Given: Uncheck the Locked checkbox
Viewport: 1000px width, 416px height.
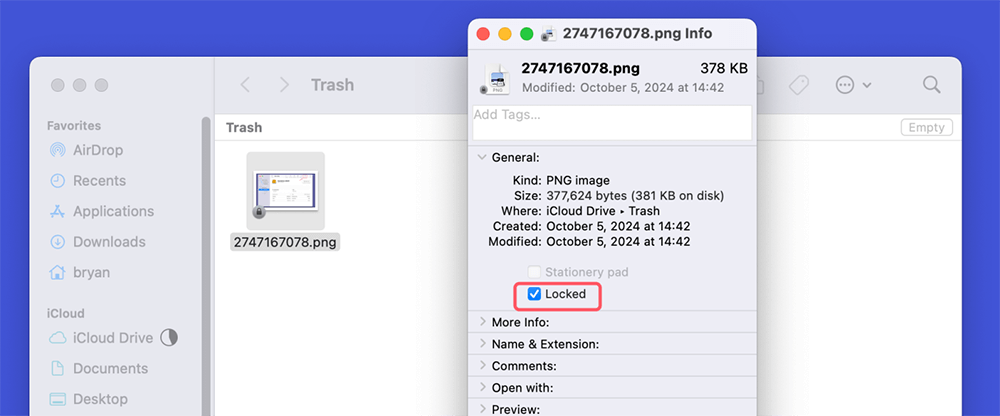Looking at the screenshot, I should pyautogui.click(x=534, y=294).
